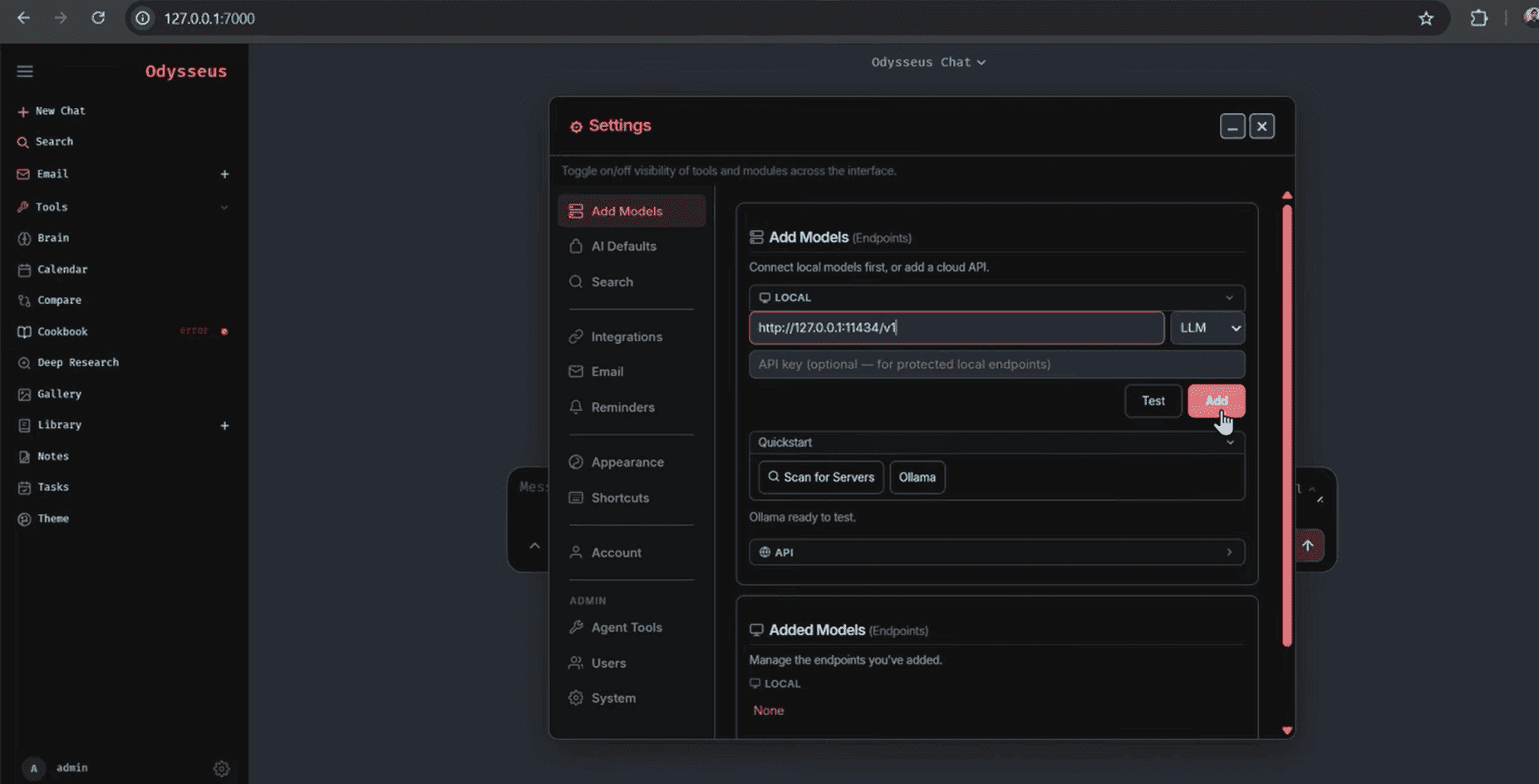This screenshot has width=1539, height=784.
Task: Open gear settings icon beside admin
Action: pos(221,769)
